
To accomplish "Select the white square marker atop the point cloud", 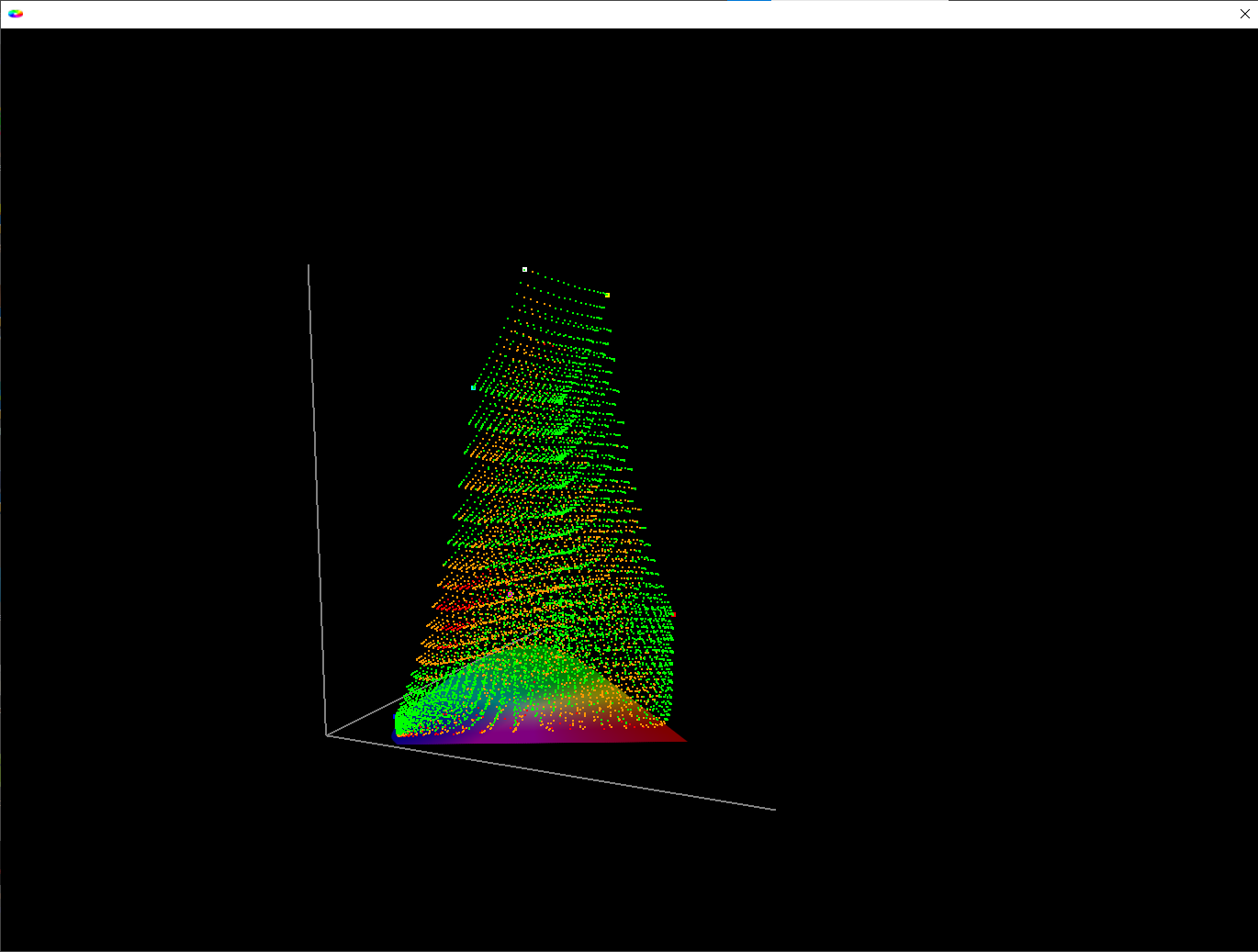I will click(524, 269).
